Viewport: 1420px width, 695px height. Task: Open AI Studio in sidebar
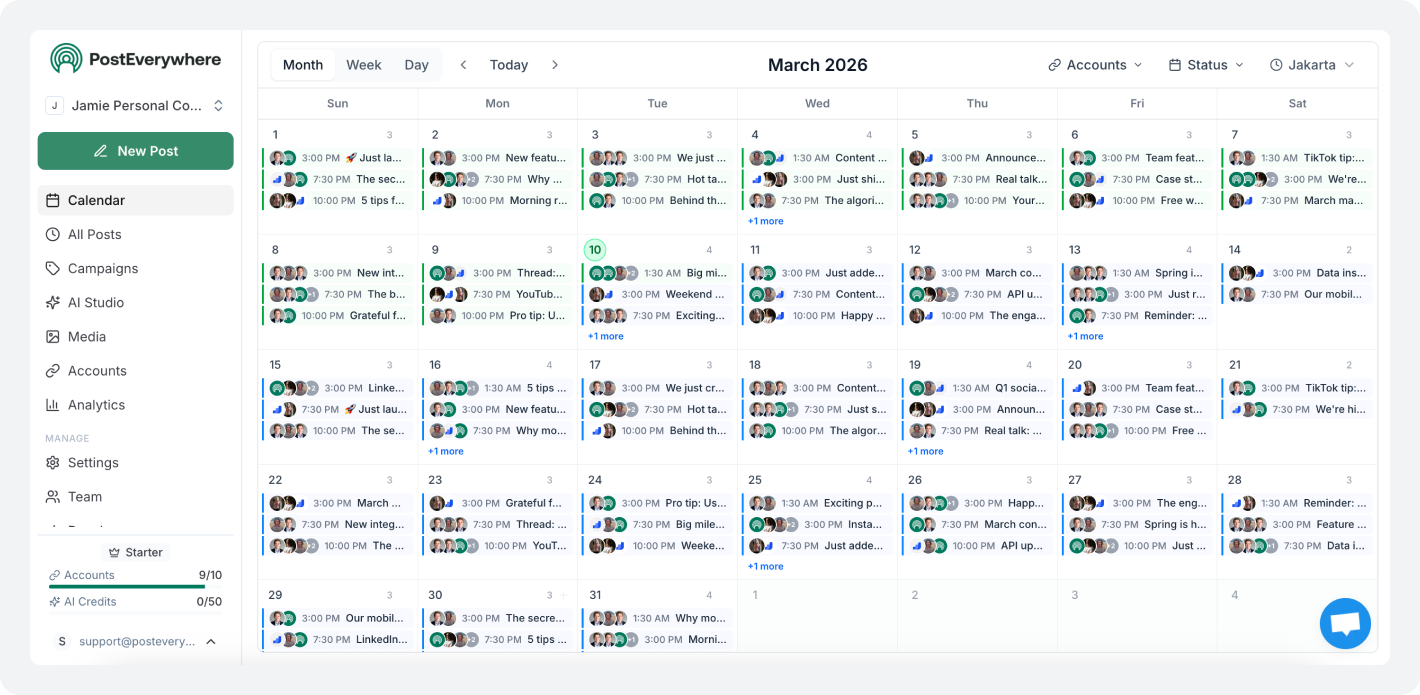[x=135, y=302]
